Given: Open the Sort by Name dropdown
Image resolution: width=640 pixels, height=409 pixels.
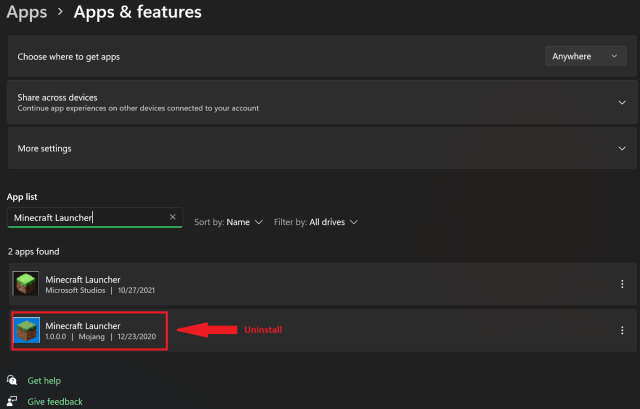Looking at the screenshot, I should (229, 222).
